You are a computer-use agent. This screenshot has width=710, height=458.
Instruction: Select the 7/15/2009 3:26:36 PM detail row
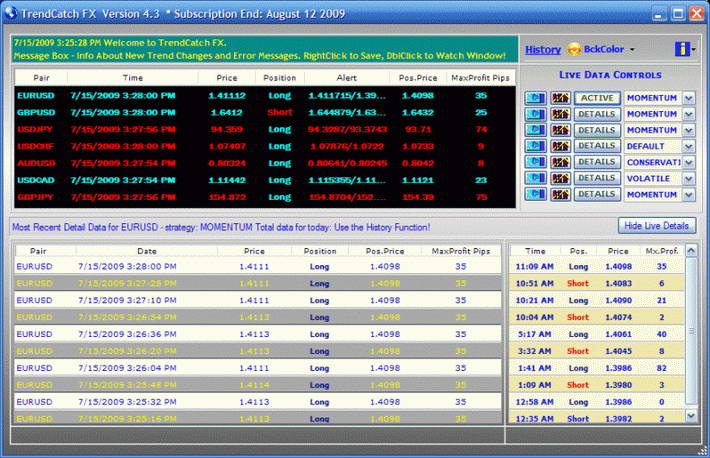[x=258, y=334]
